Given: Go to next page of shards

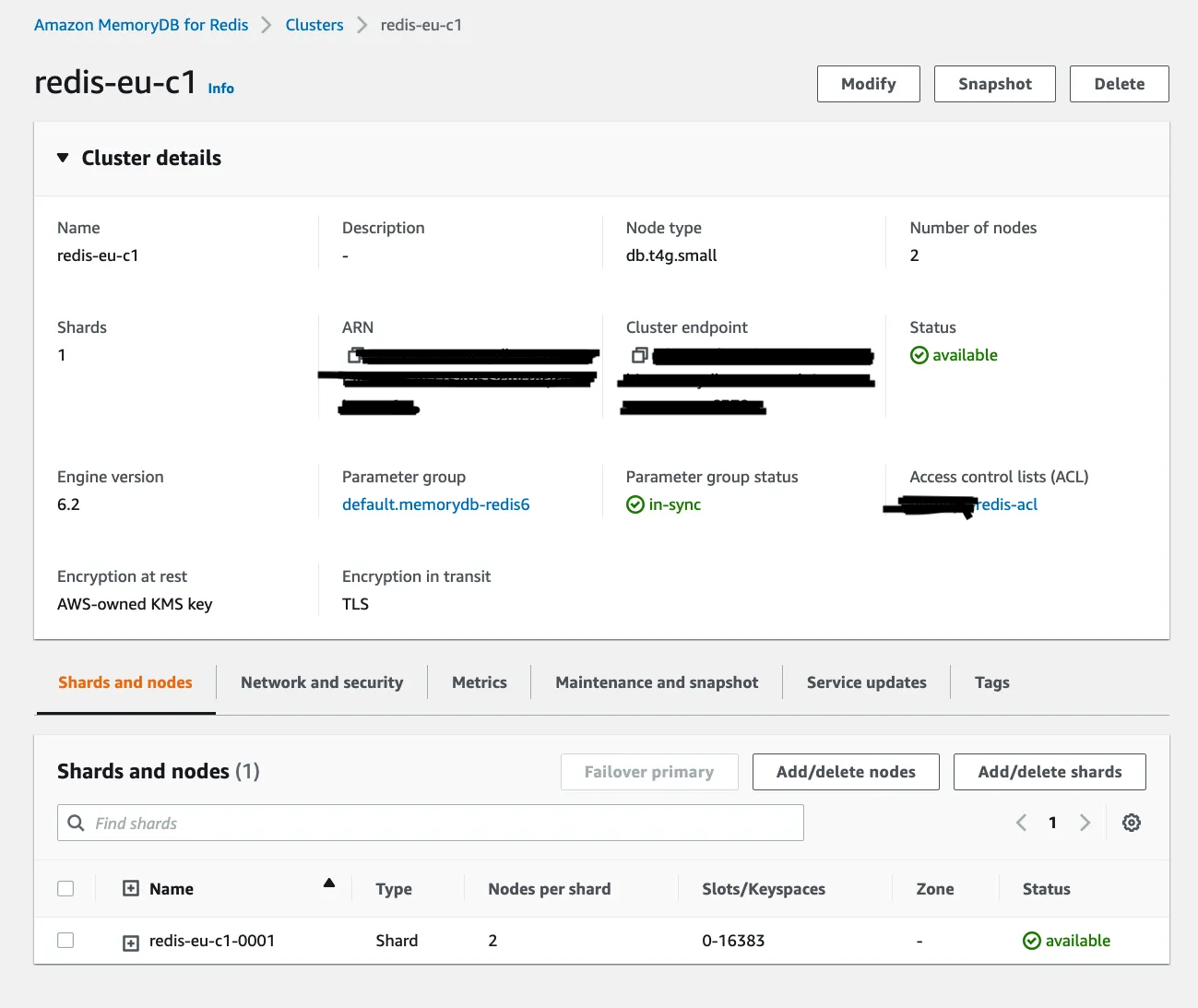Looking at the screenshot, I should point(1085,823).
